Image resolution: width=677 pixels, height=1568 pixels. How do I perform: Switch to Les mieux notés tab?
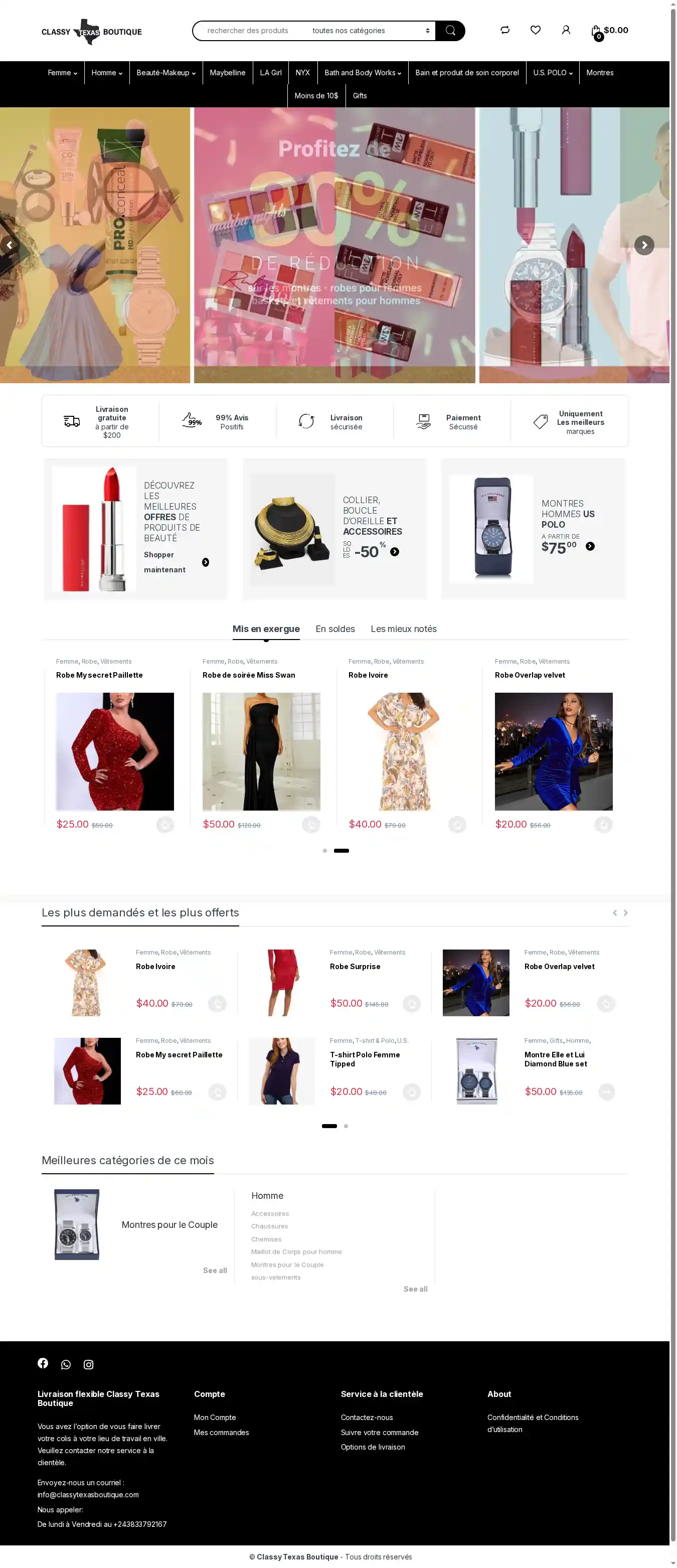tap(404, 629)
